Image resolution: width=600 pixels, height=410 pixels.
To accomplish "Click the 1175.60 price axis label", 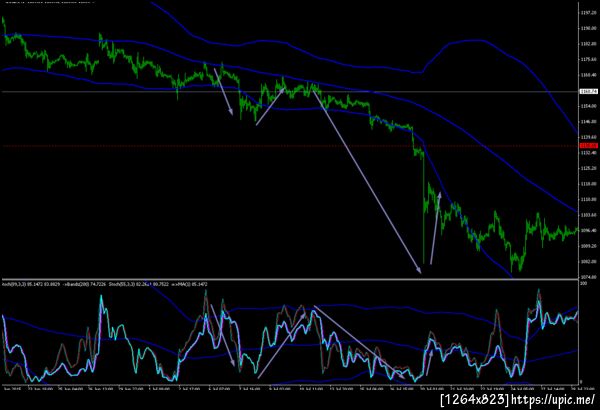I will pyautogui.click(x=589, y=59).
